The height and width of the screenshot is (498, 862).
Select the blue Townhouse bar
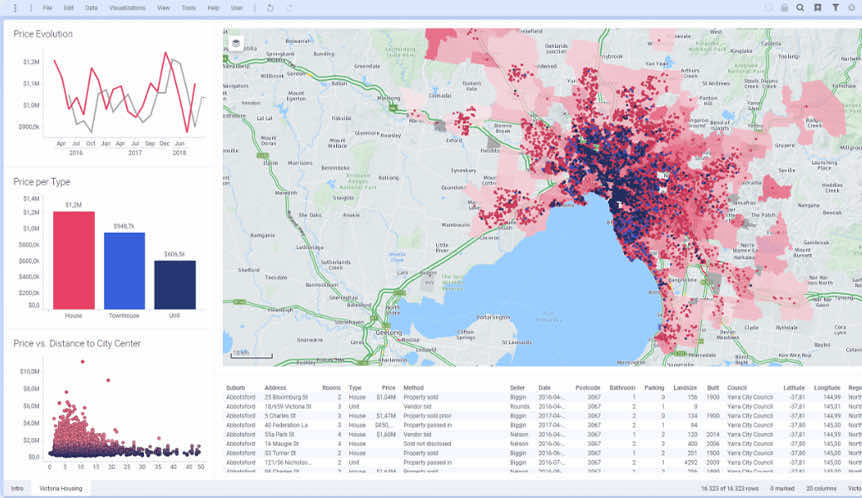[125, 270]
